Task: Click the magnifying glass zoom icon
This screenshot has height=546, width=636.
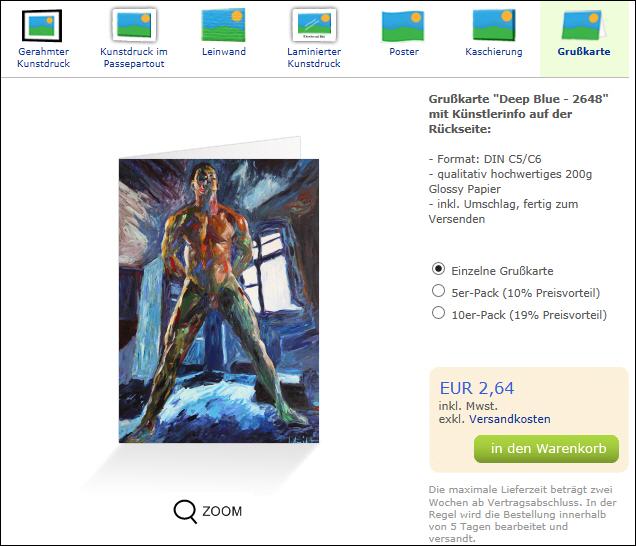Action: [185, 511]
